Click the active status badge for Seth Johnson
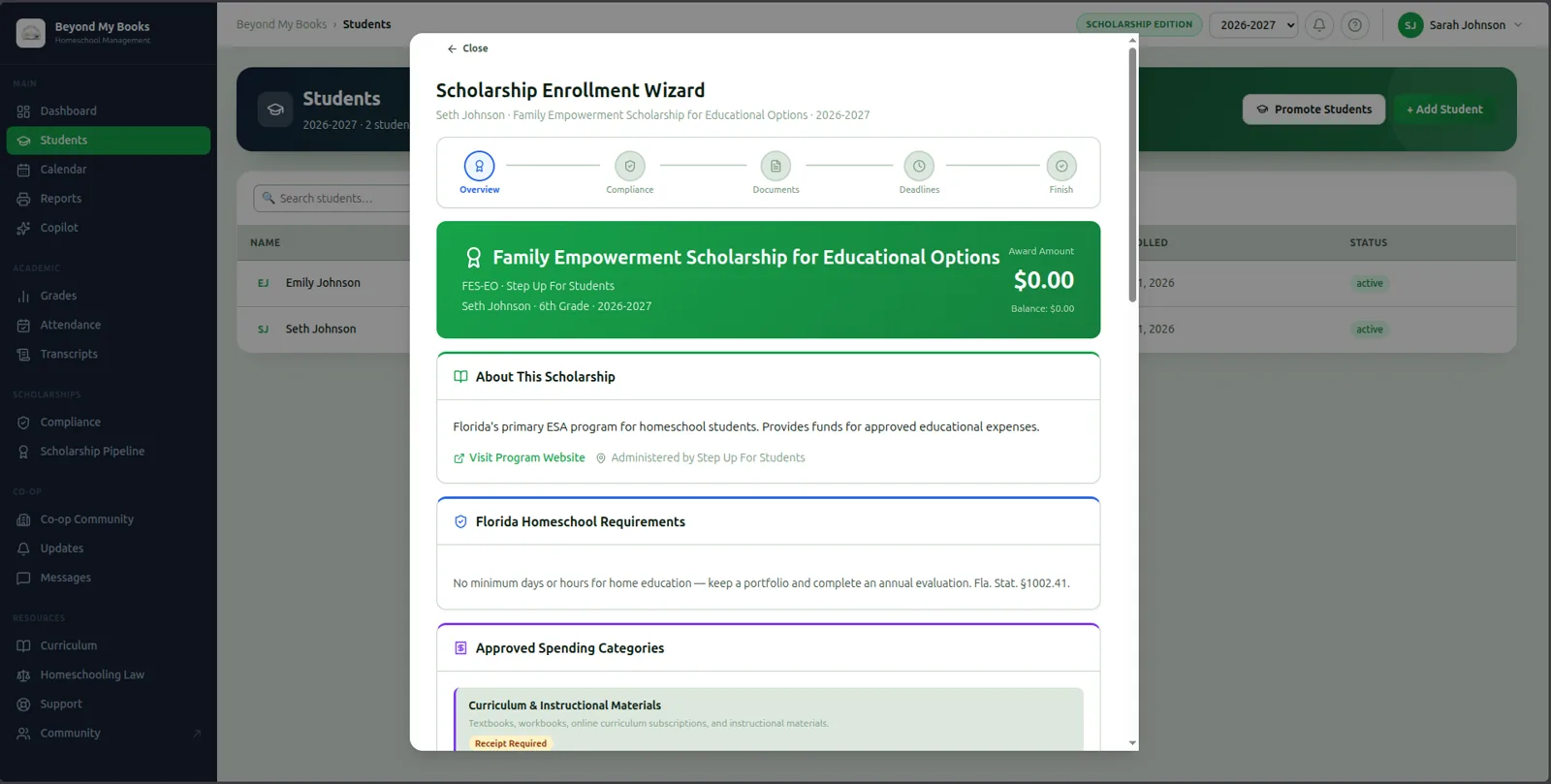 click(1370, 329)
